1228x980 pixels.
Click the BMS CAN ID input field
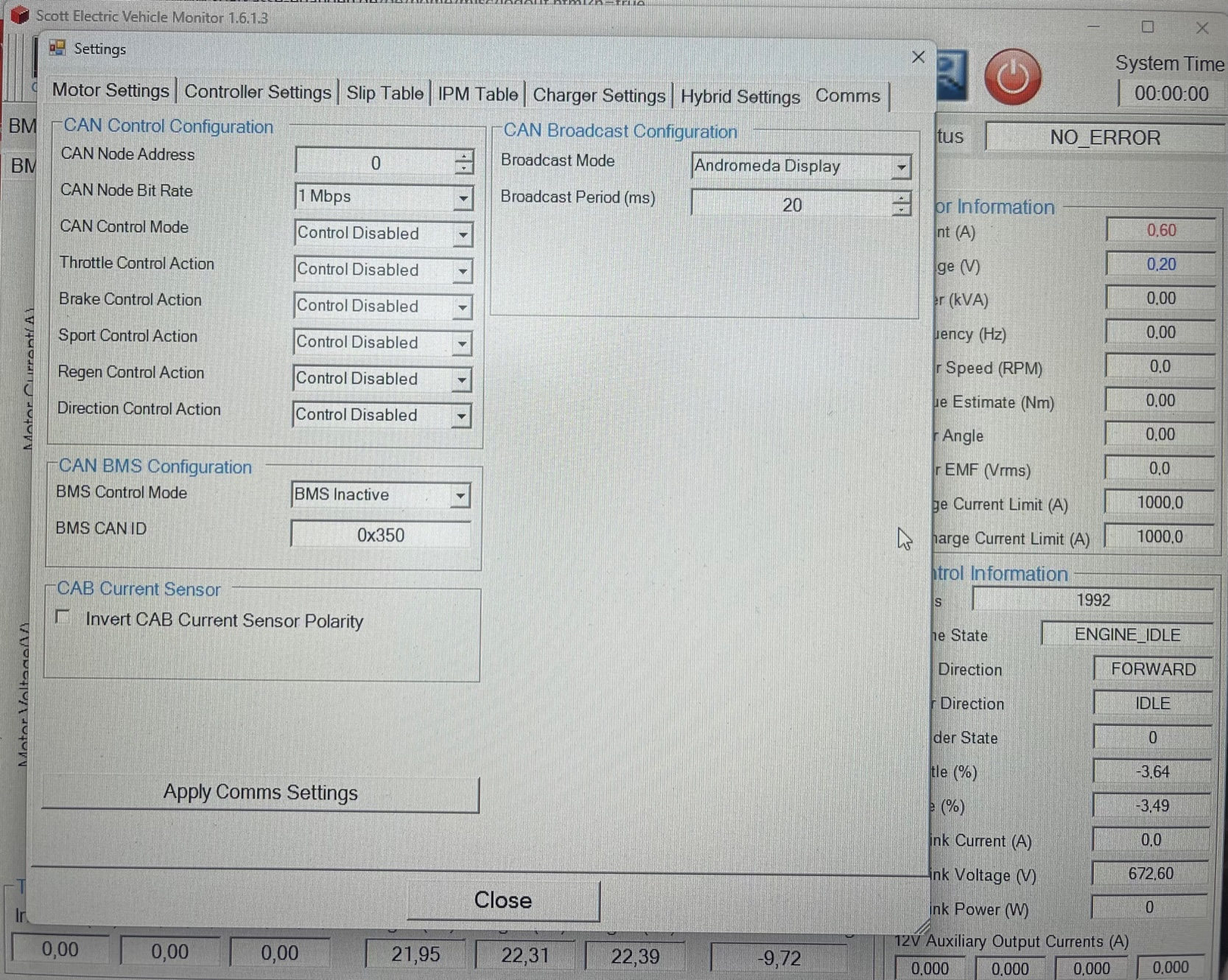tap(380, 535)
